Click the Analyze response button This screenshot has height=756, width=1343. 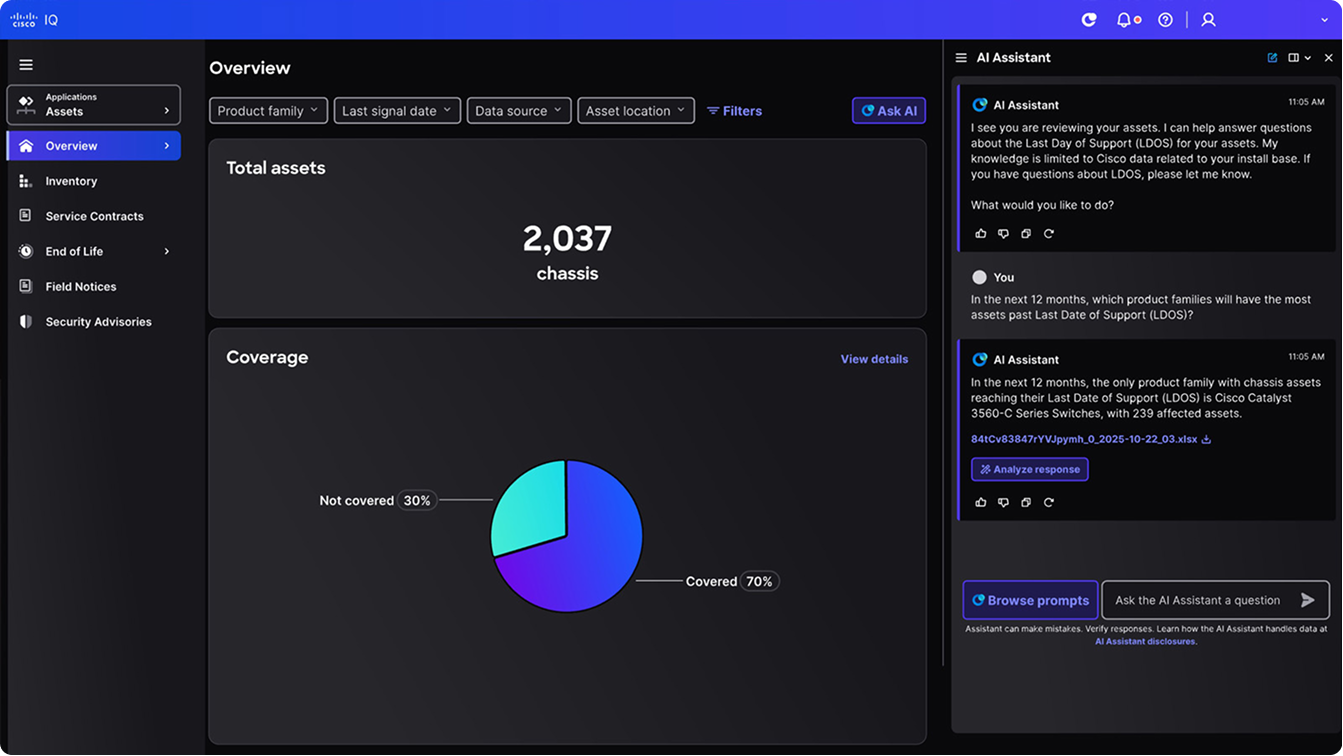click(1030, 469)
